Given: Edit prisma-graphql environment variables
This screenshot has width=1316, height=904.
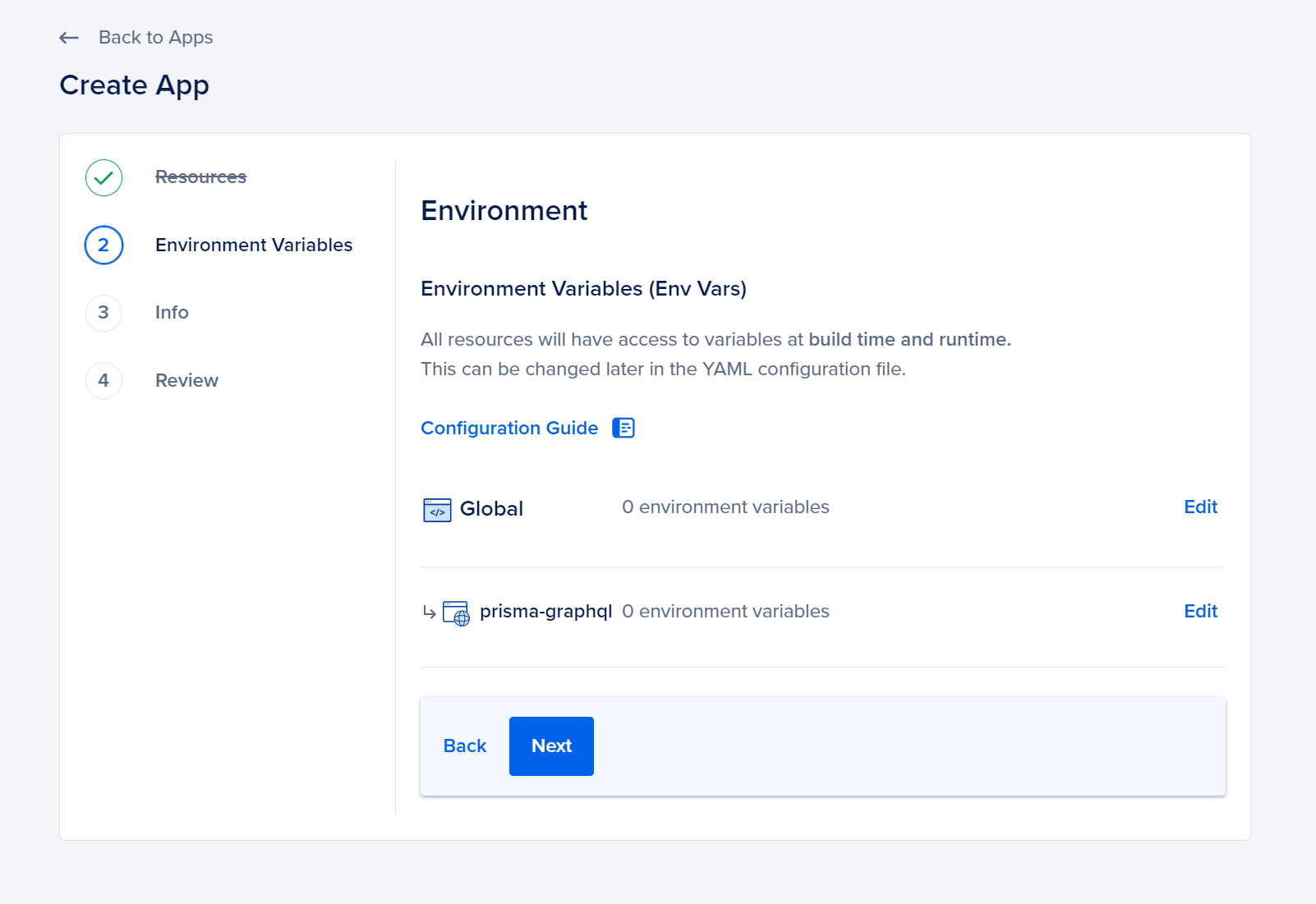Looking at the screenshot, I should pos(1200,611).
